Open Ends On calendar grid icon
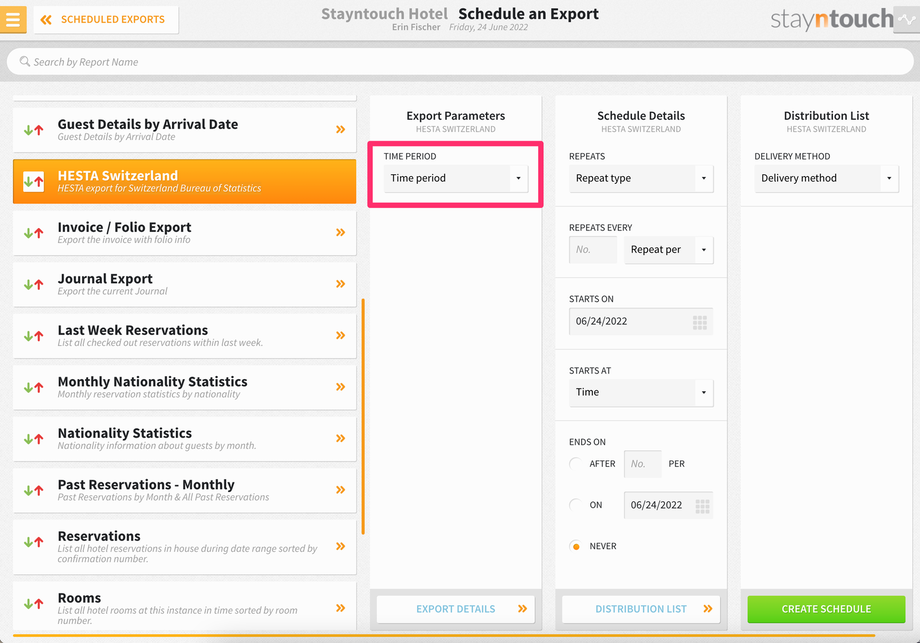The image size is (920, 643). pyautogui.click(x=702, y=506)
